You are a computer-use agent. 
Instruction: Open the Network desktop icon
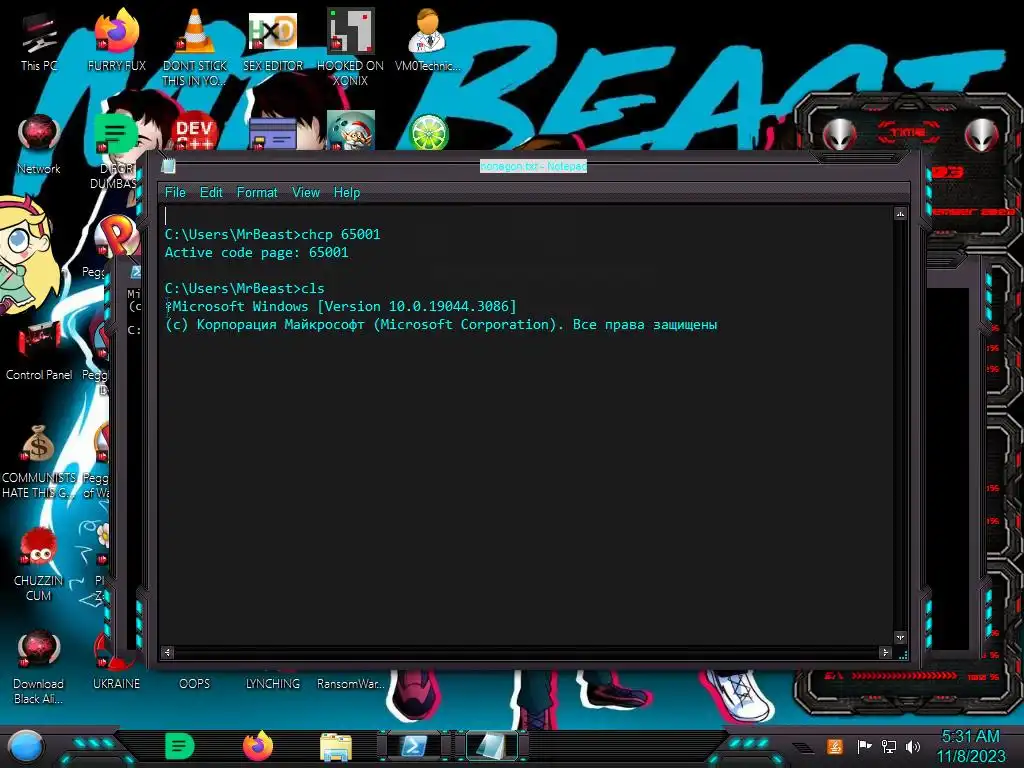tap(39, 144)
